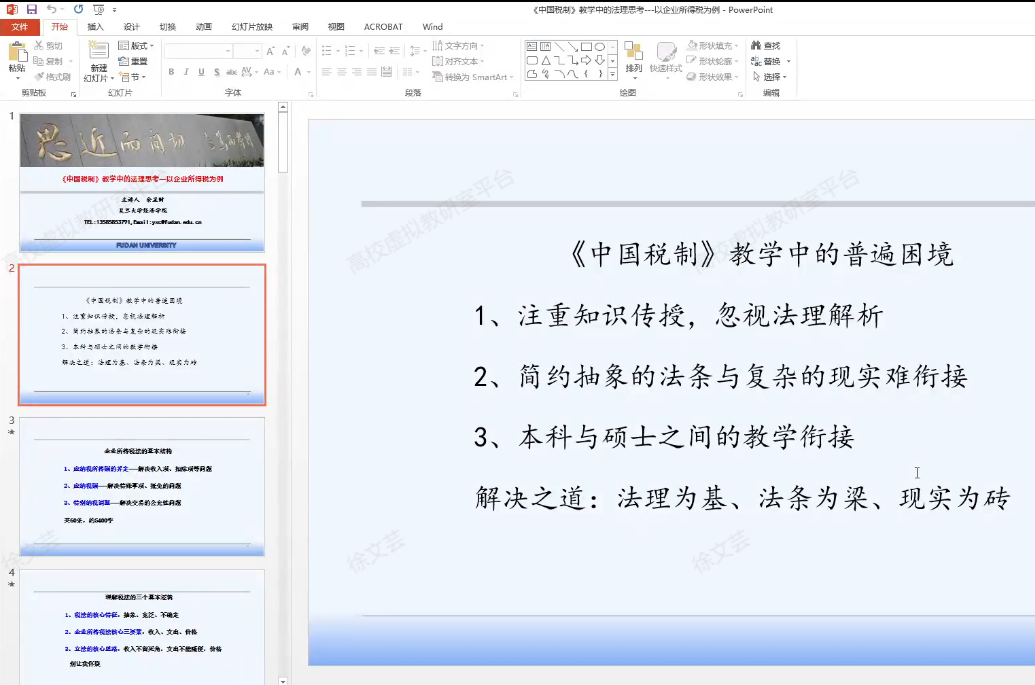Click the Save icon in quick access toolbar
Screen dimensions: 1035x685
[30, 9]
